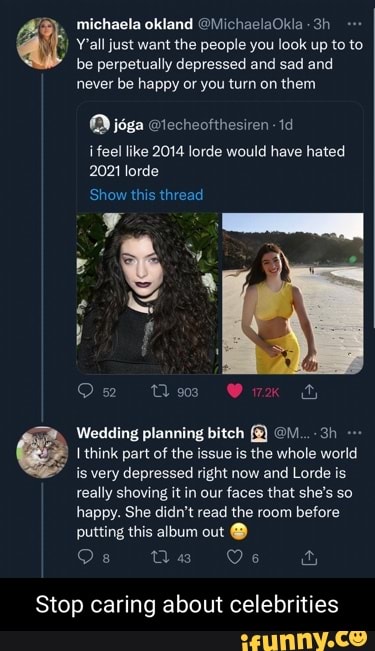Retweet the tweet with 903 retweets
The height and width of the screenshot is (651, 375).
(x=159, y=392)
